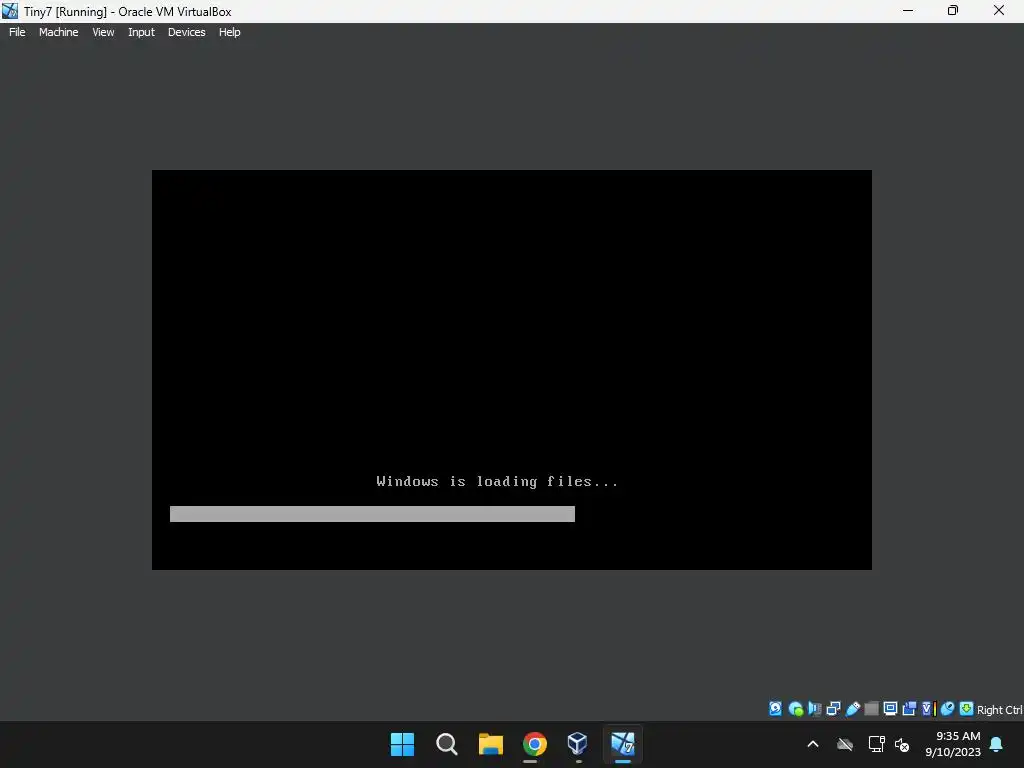Restore down the VirtualBox window
This screenshot has height=768, width=1024.
tap(953, 10)
